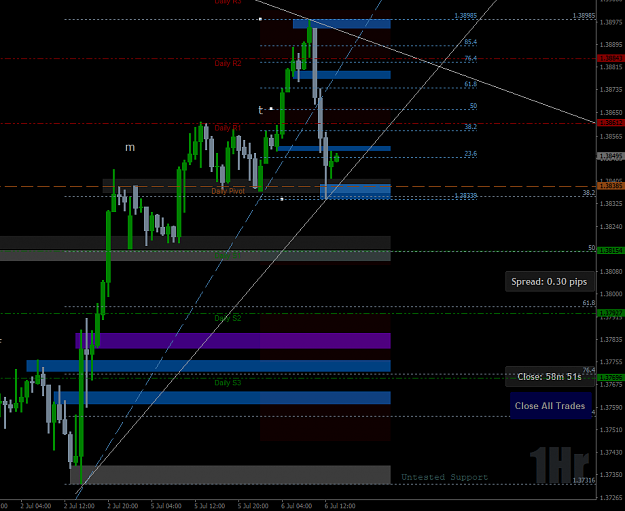
Task: Click the blue 1.38338 Fibonacci low label
Action: [466, 196]
